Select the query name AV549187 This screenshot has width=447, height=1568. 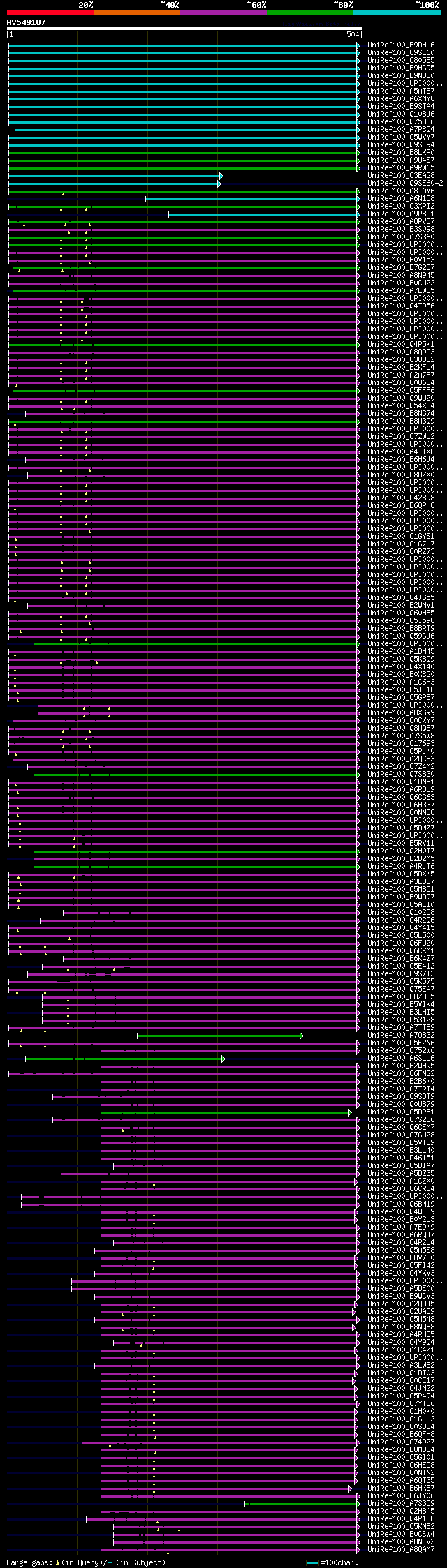click(26, 22)
